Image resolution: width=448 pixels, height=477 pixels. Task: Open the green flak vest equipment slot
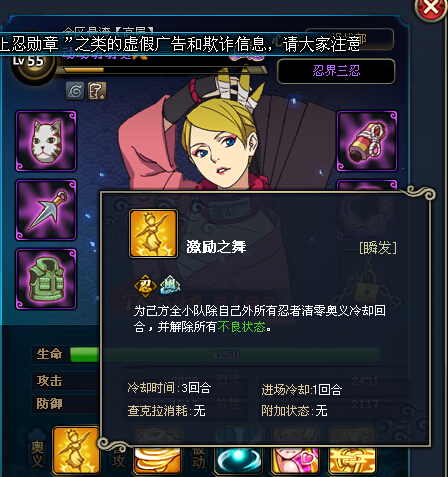coord(46,279)
